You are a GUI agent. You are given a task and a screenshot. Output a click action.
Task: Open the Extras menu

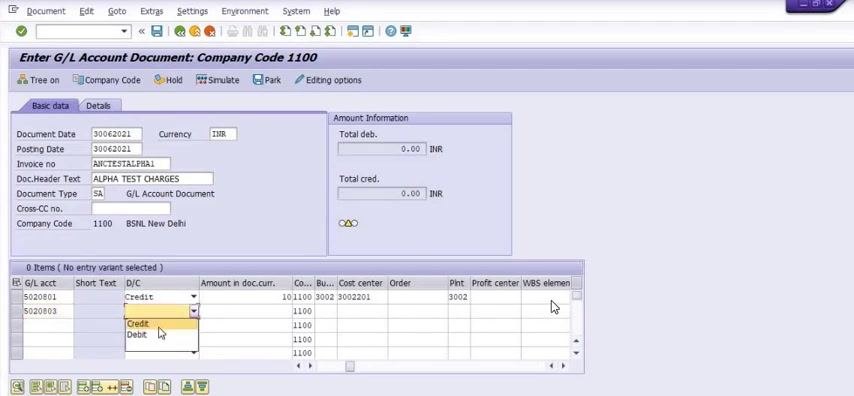pyautogui.click(x=152, y=11)
